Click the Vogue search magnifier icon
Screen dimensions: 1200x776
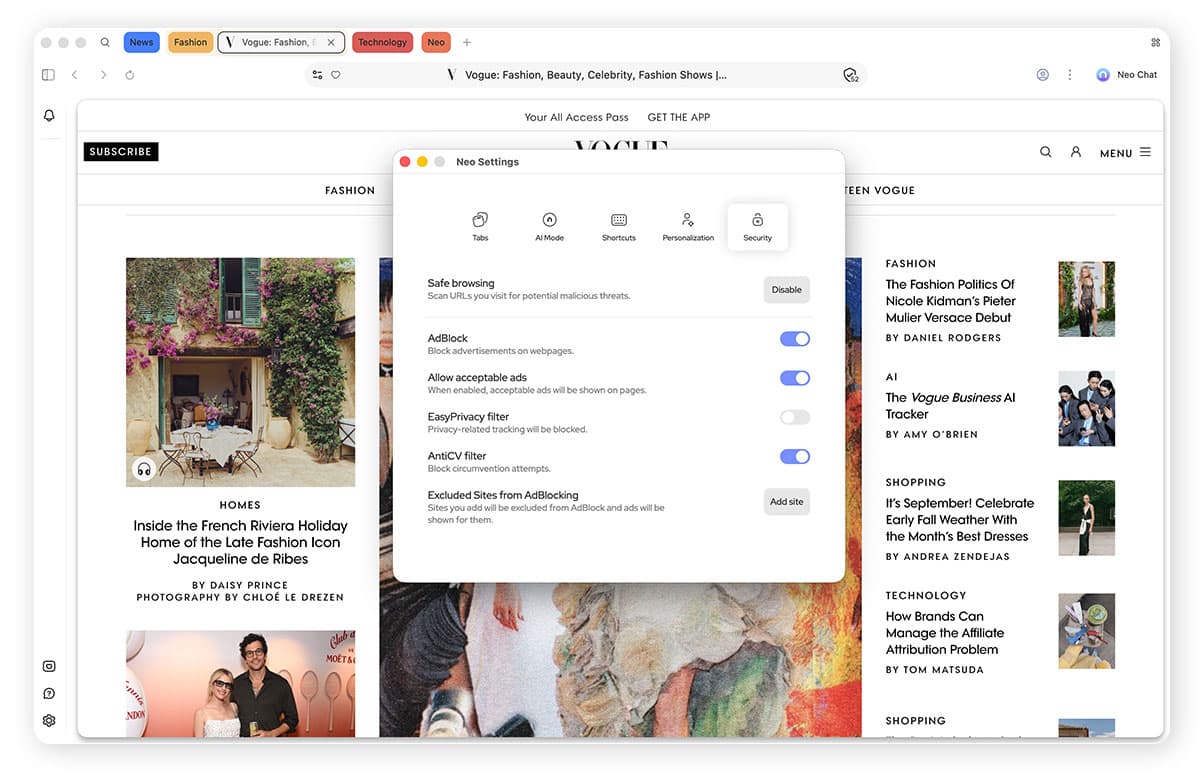tap(1046, 152)
